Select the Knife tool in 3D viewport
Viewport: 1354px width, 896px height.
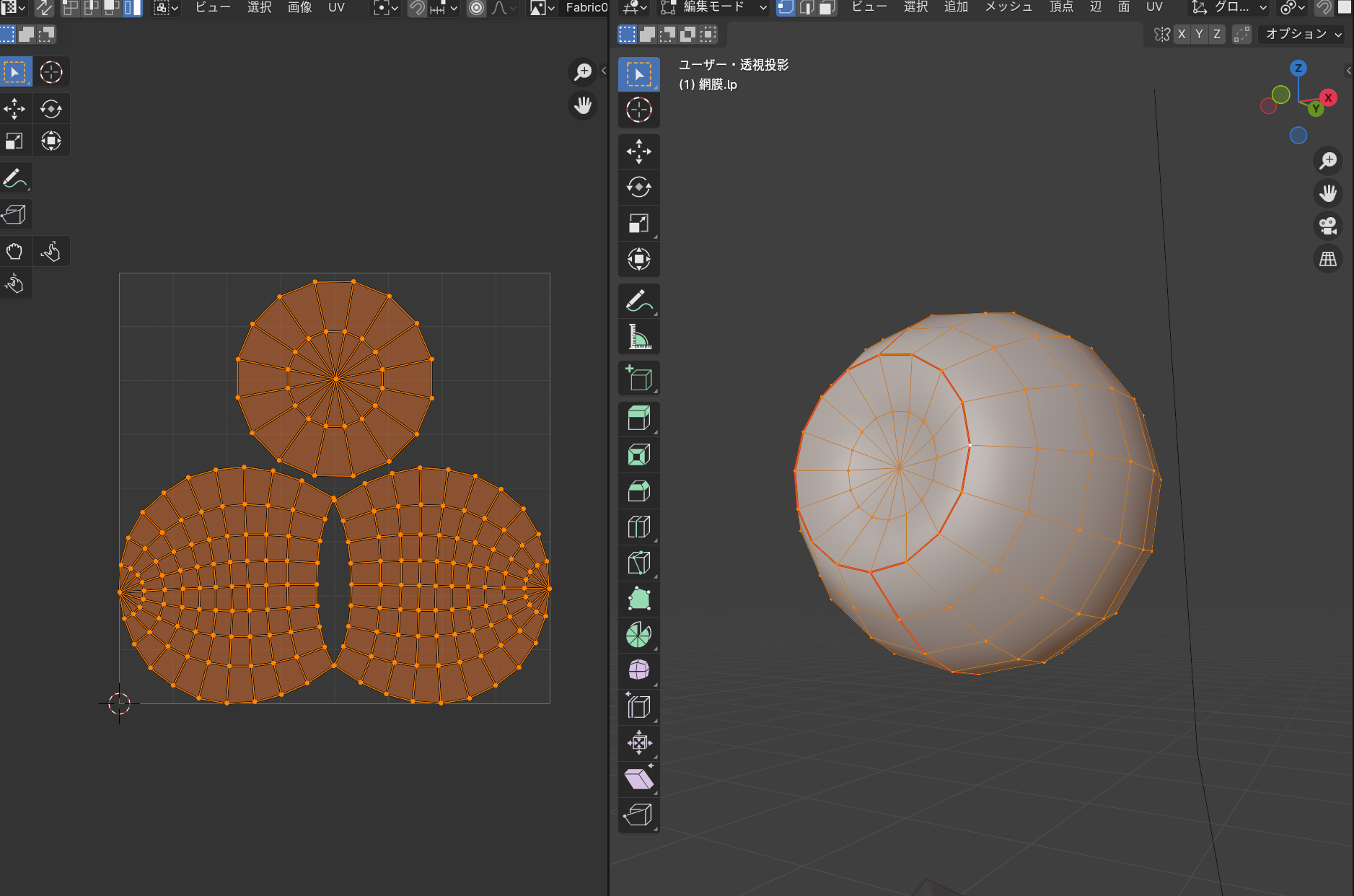point(638,563)
